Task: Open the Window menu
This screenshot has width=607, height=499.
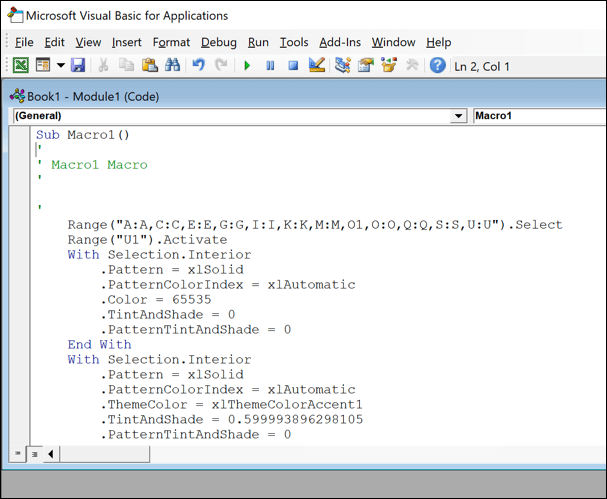Action: [393, 42]
